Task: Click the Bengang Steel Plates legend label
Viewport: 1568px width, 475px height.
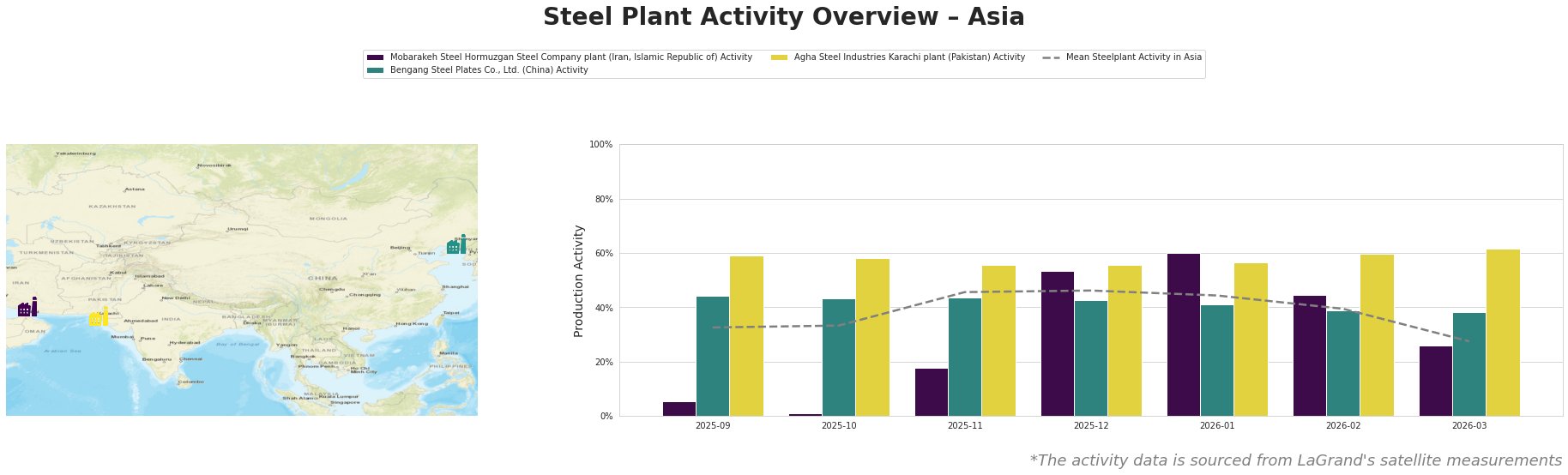Action: 489,70
